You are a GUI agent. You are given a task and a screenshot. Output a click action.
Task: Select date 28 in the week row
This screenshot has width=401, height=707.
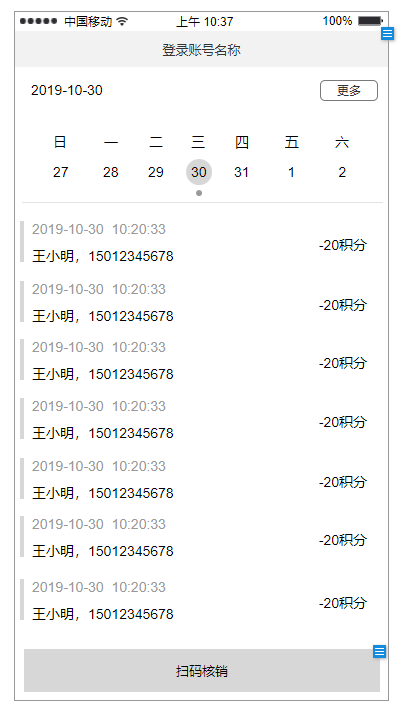[x=111, y=172]
